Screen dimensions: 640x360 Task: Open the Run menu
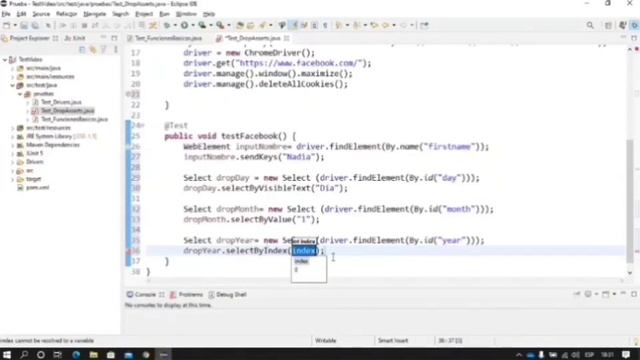tap(164, 14)
